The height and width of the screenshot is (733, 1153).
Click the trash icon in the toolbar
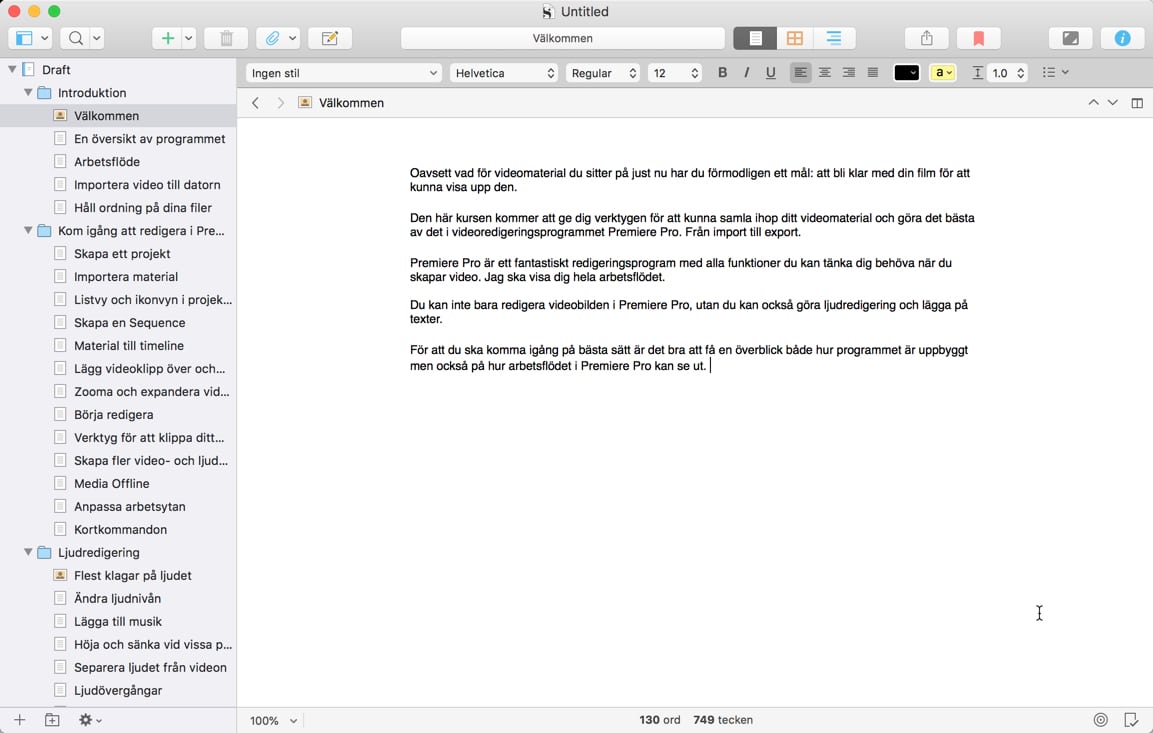pyautogui.click(x=226, y=38)
